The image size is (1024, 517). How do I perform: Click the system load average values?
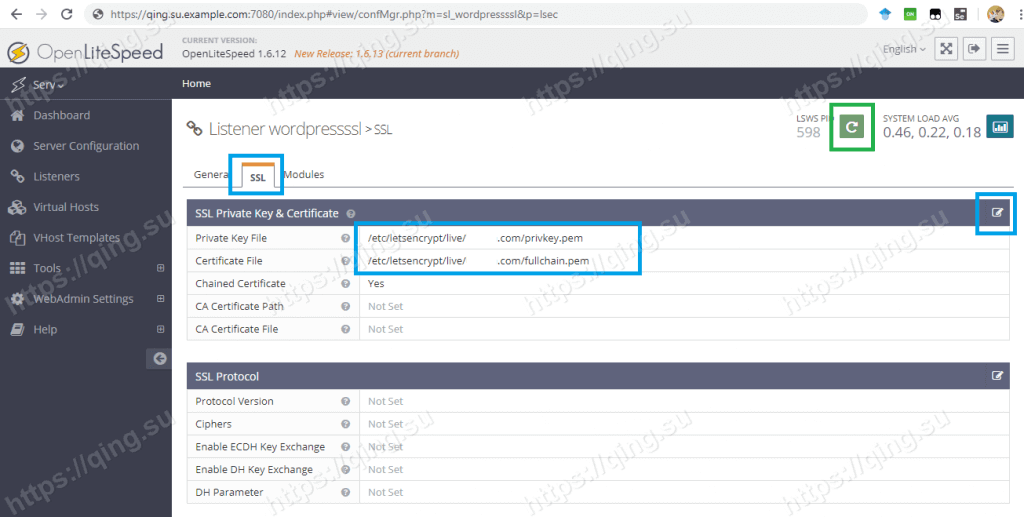coord(932,133)
